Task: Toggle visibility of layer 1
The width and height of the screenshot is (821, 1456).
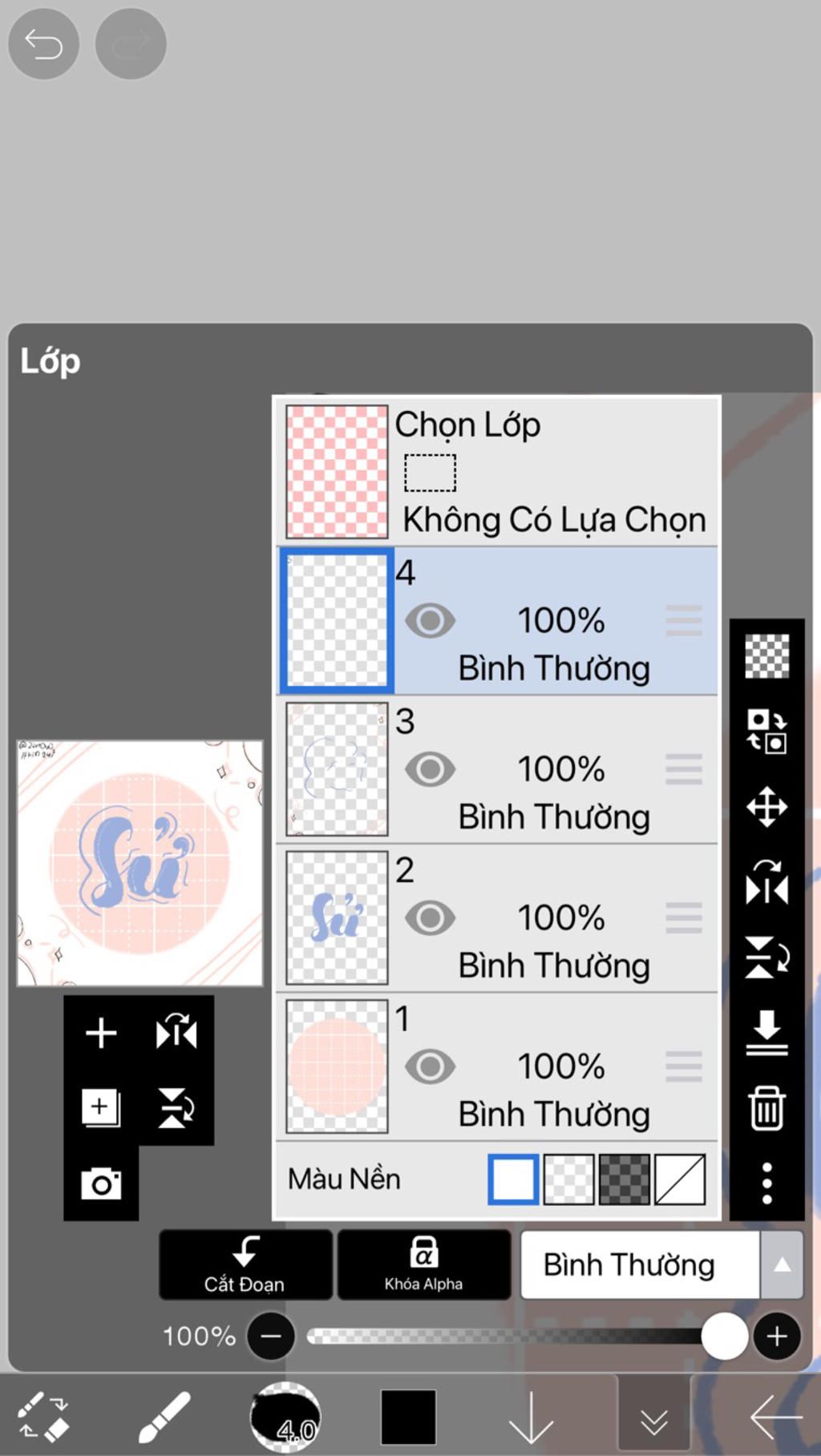Action: click(430, 1067)
